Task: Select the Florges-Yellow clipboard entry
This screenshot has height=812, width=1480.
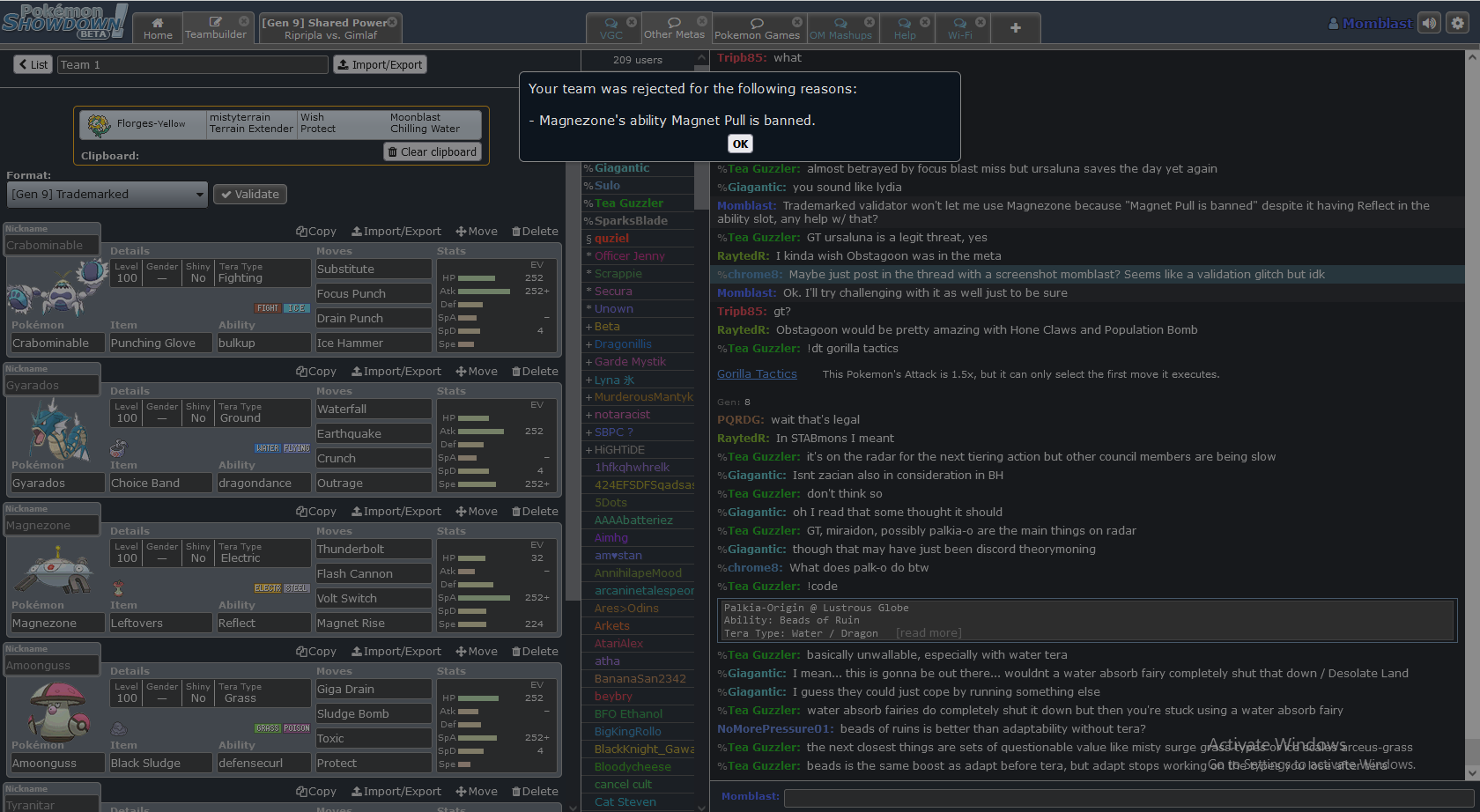Action: [x=281, y=124]
